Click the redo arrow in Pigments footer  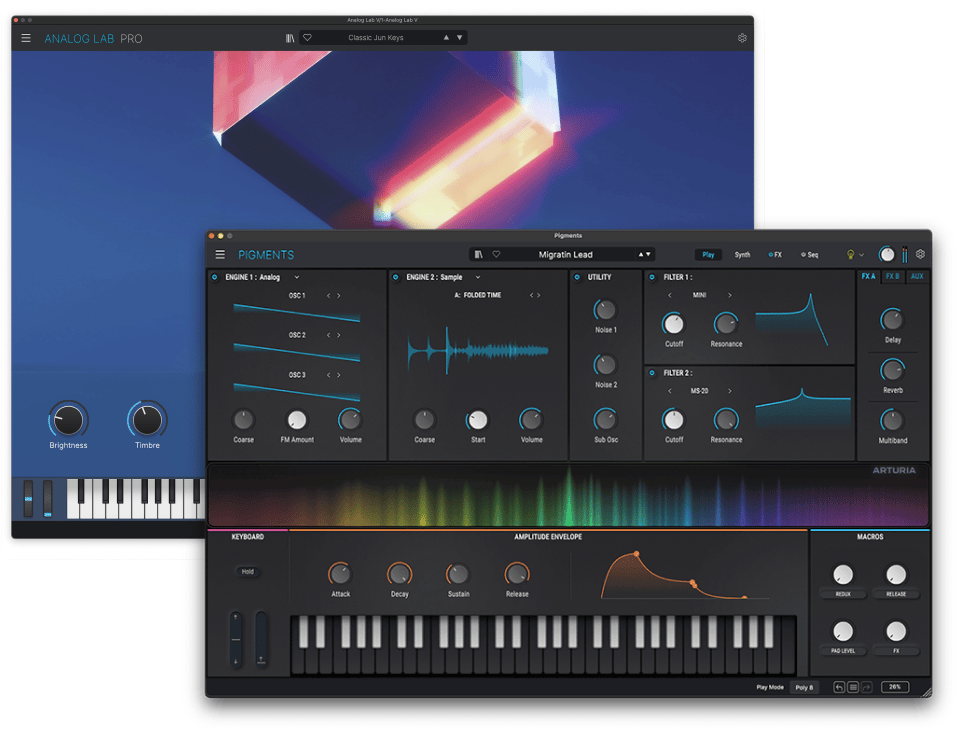tap(867, 687)
